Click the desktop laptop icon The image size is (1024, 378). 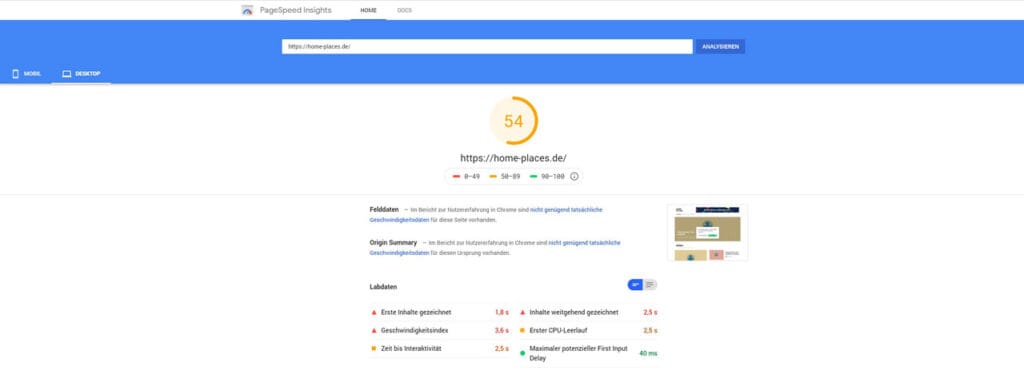tap(67, 74)
